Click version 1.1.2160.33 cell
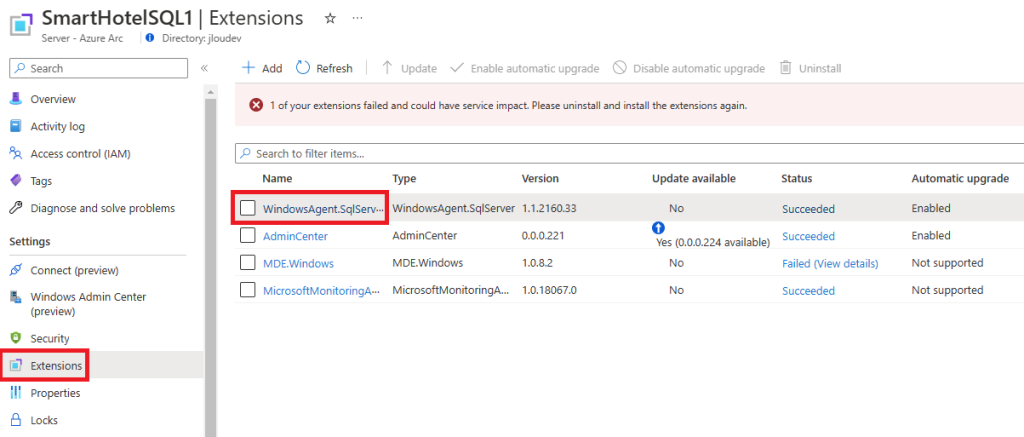Image resolution: width=1024 pixels, height=437 pixels. tap(549, 209)
